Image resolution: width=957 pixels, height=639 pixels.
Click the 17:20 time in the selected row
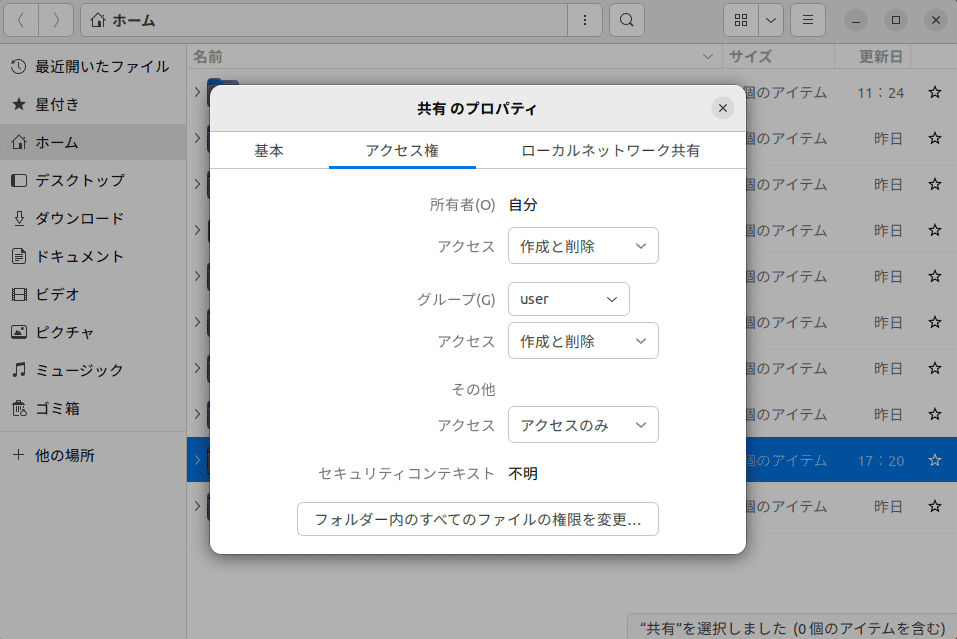(x=881, y=461)
